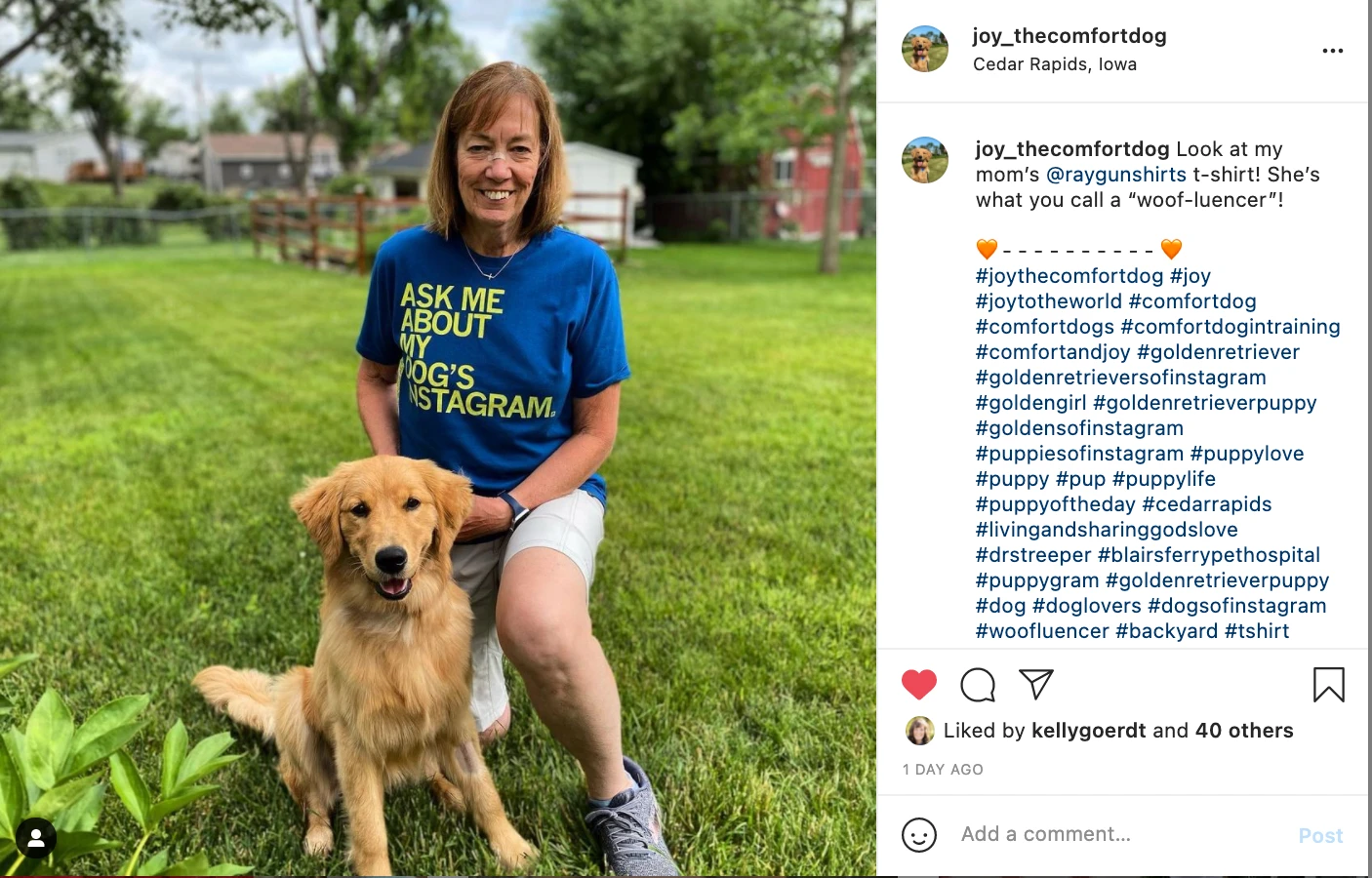Open caption author's profile avatar
Viewport: 1372px width, 878px height.
point(924,160)
